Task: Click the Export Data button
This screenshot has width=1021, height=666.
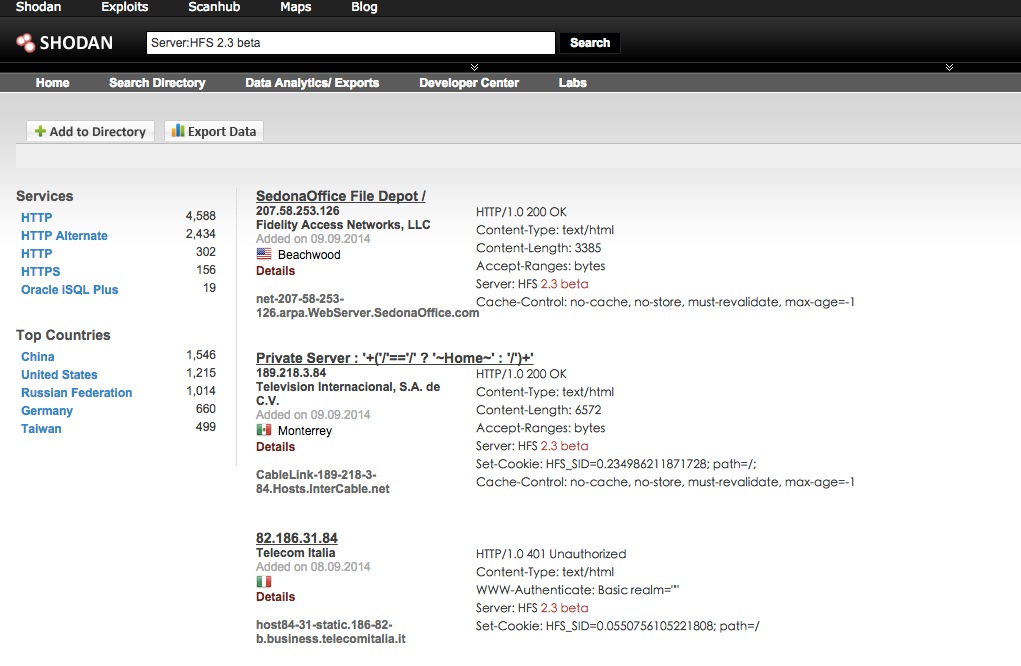Action: pos(214,131)
